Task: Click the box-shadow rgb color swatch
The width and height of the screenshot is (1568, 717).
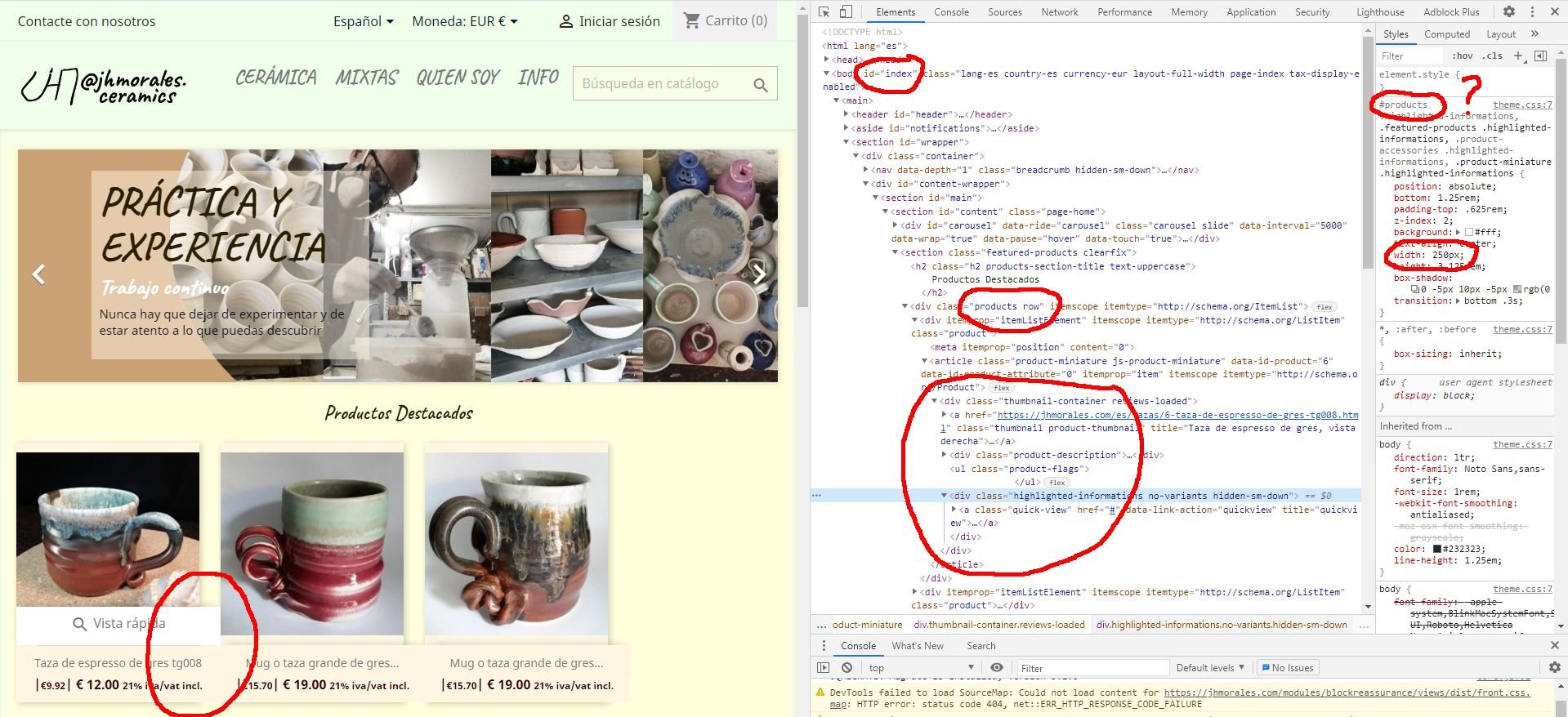Action: tap(1517, 289)
